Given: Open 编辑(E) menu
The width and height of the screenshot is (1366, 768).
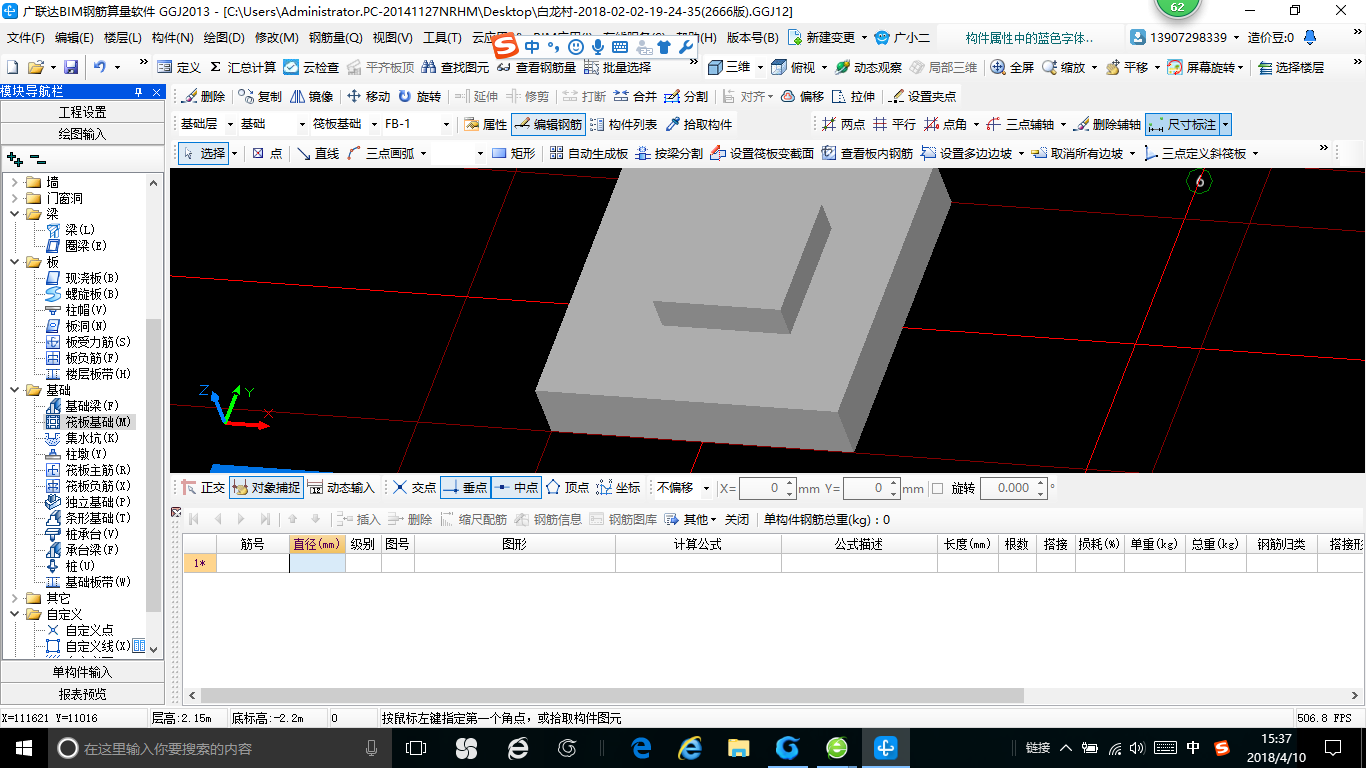Looking at the screenshot, I should [x=74, y=38].
